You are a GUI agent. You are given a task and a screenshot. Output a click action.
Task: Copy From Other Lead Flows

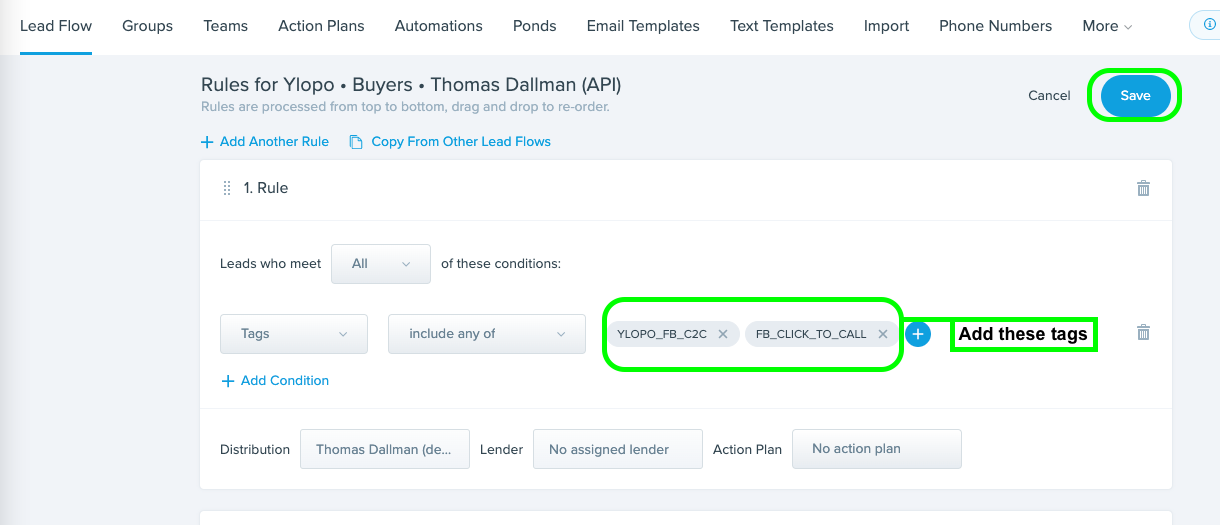pyautogui.click(x=450, y=142)
